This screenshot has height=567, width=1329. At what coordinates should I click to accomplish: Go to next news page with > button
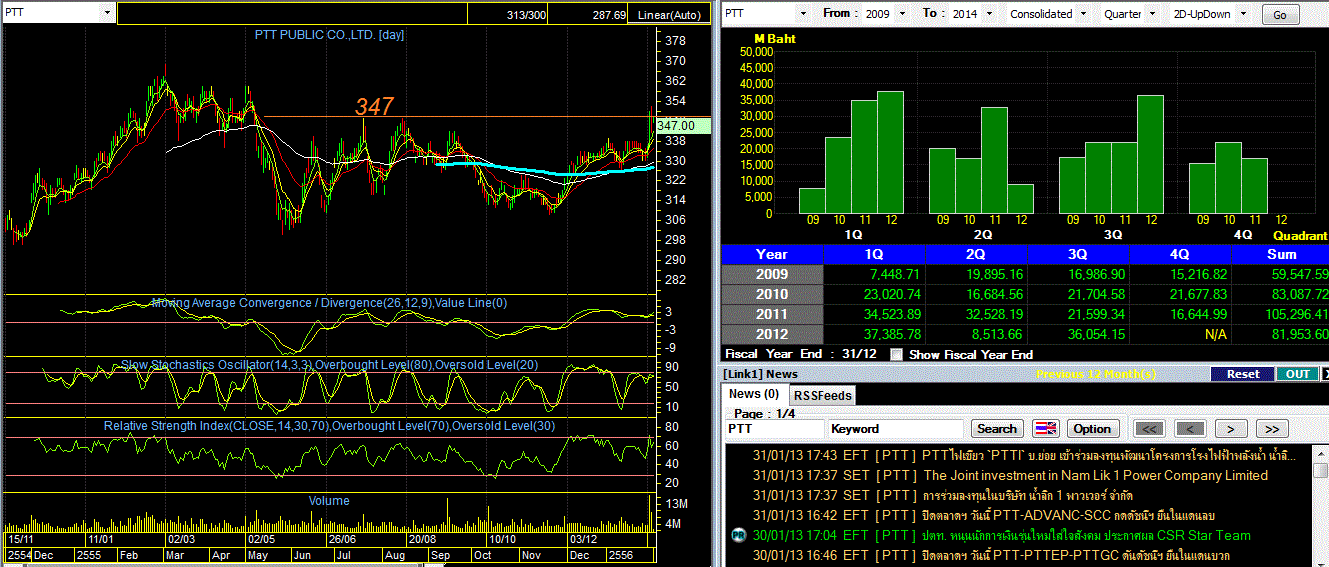tap(1230, 428)
